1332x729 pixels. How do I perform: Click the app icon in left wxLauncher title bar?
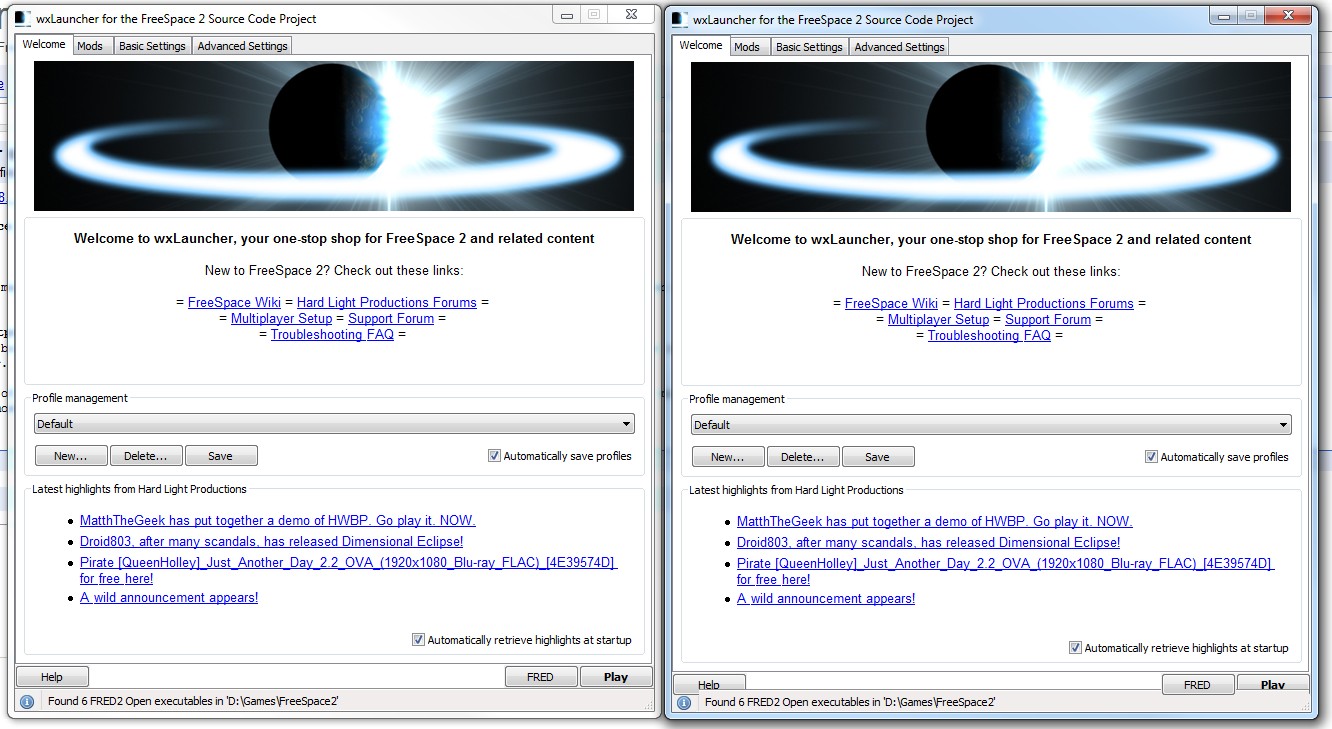24,18
